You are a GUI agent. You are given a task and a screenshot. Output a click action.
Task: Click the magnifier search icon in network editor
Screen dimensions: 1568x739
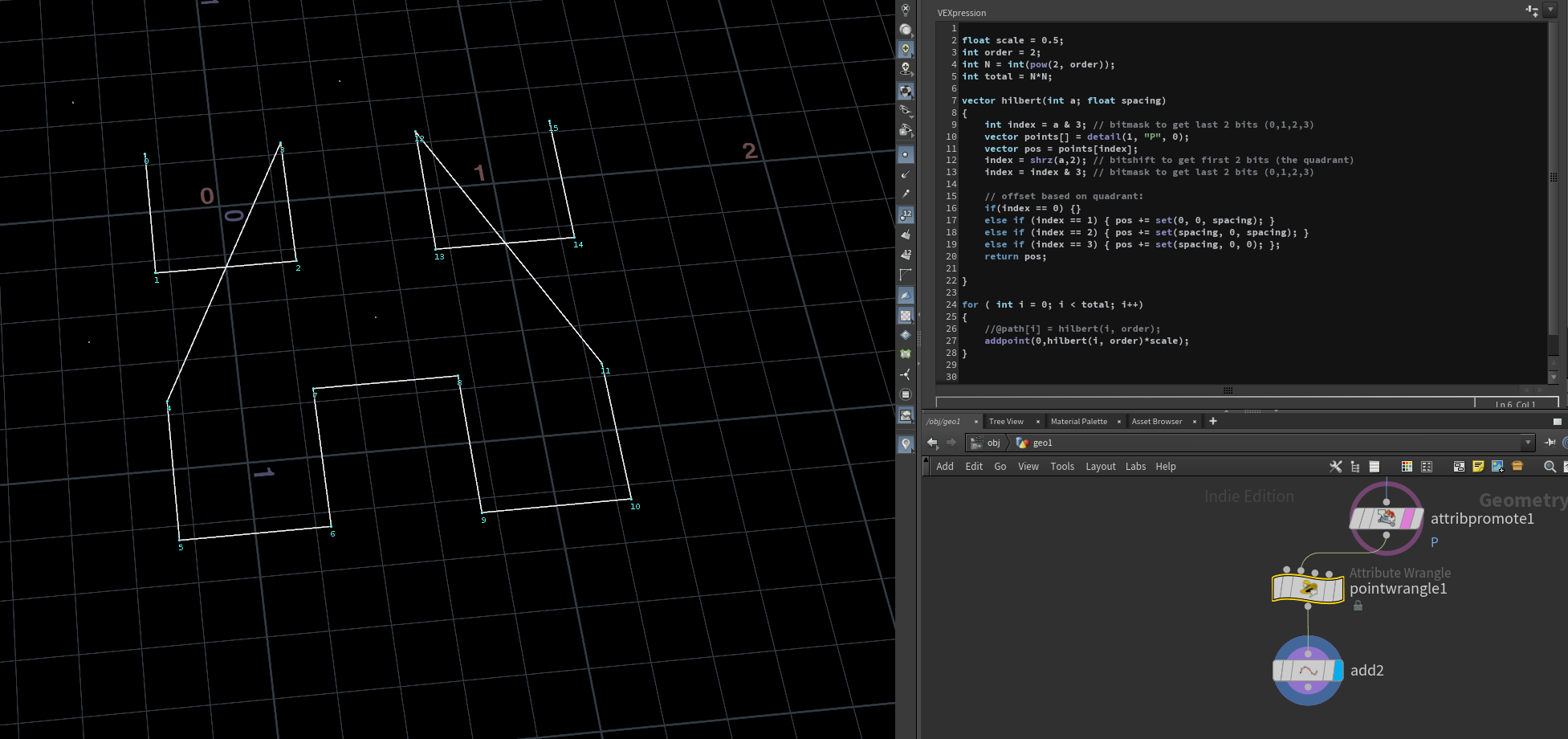tap(1550, 467)
